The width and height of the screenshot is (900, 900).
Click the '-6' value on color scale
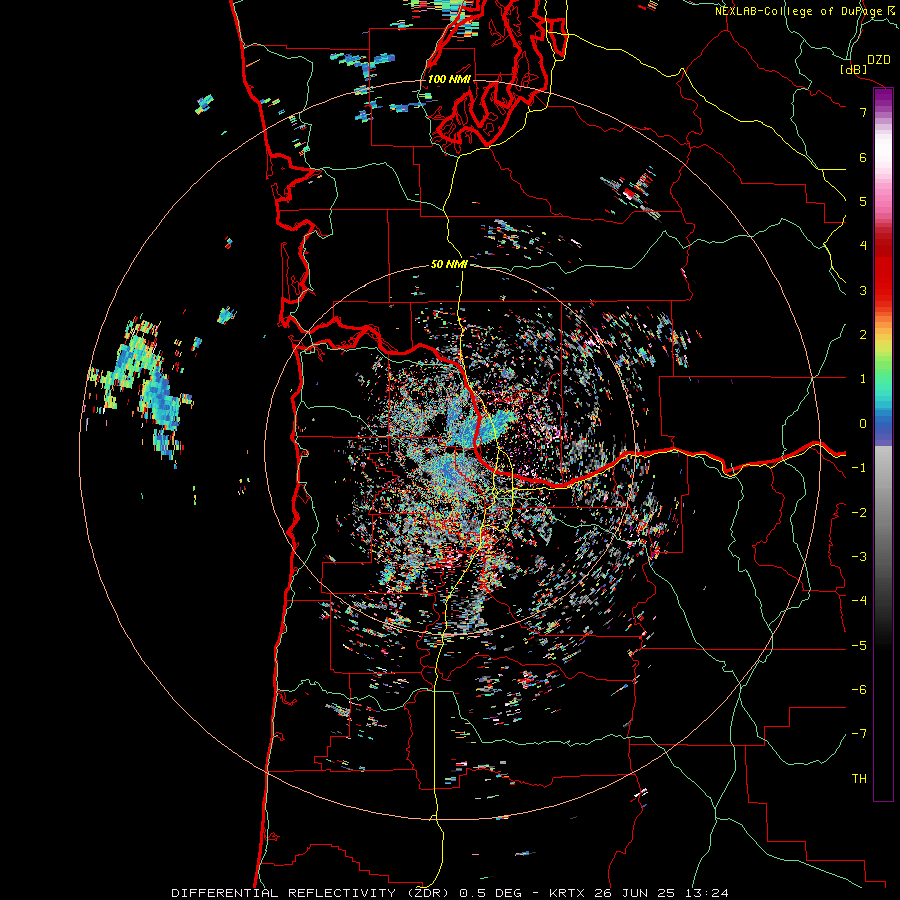click(859, 690)
